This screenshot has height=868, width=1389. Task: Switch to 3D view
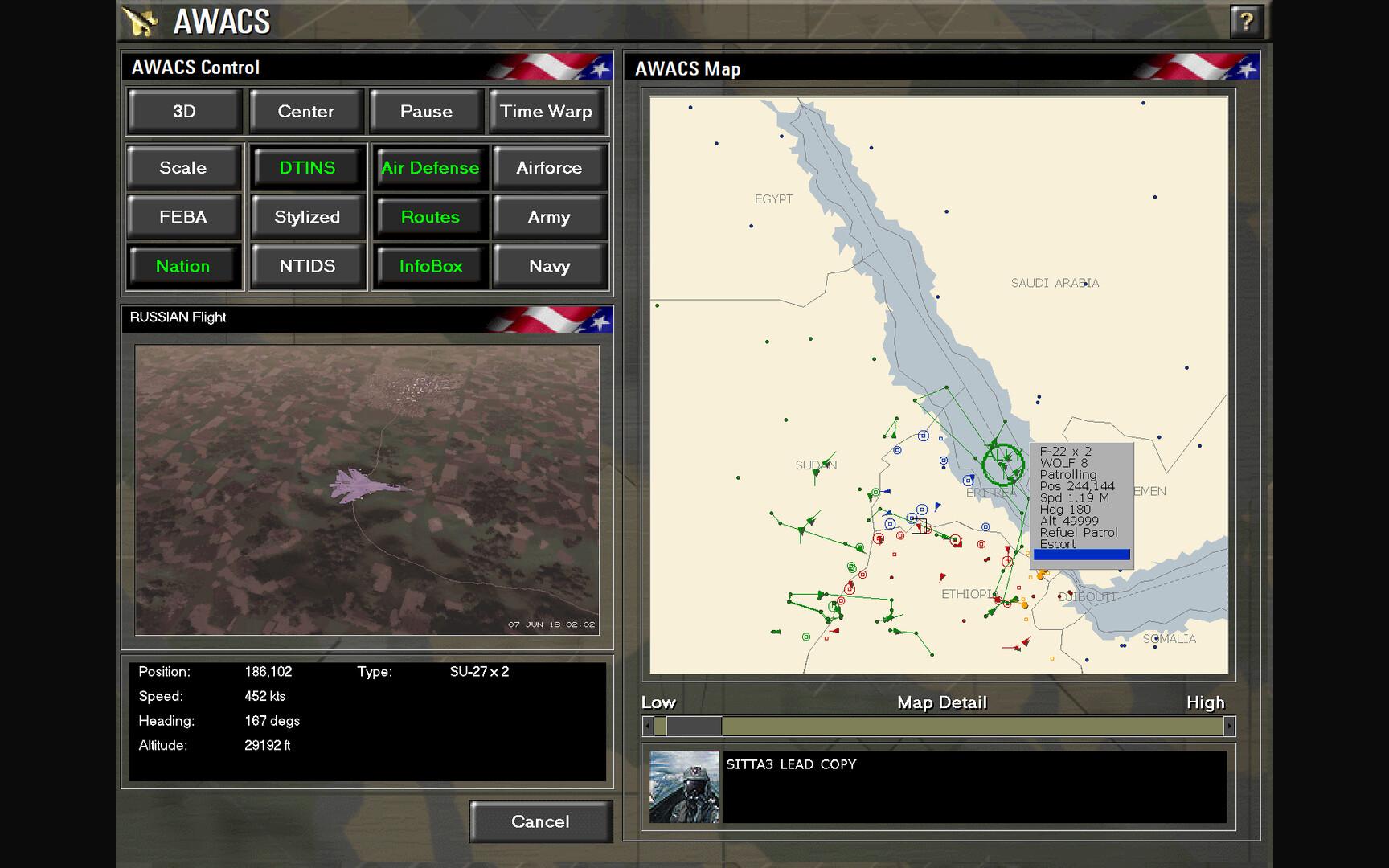click(183, 111)
